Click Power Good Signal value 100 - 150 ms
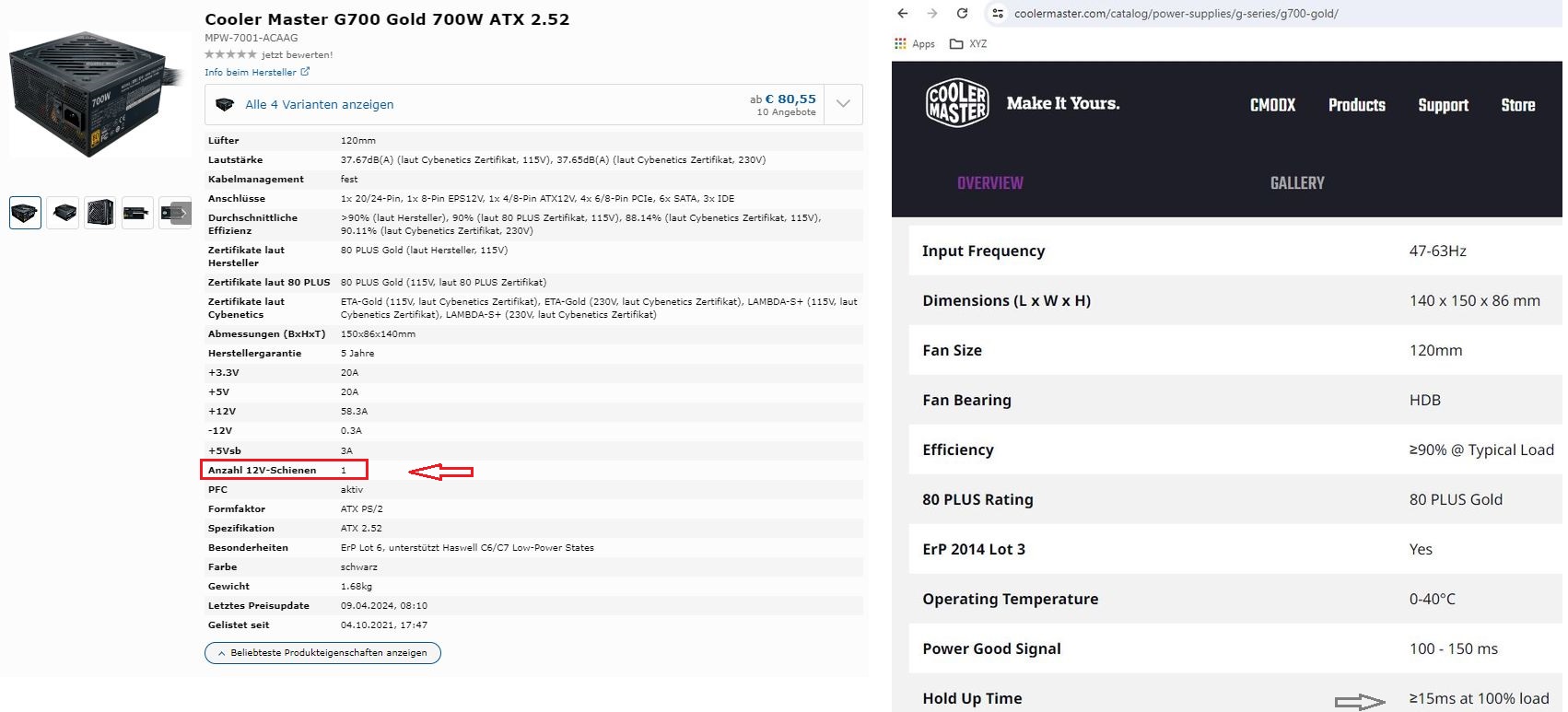Image resolution: width=1568 pixels, height=712 pixels. pos(1453,648)
